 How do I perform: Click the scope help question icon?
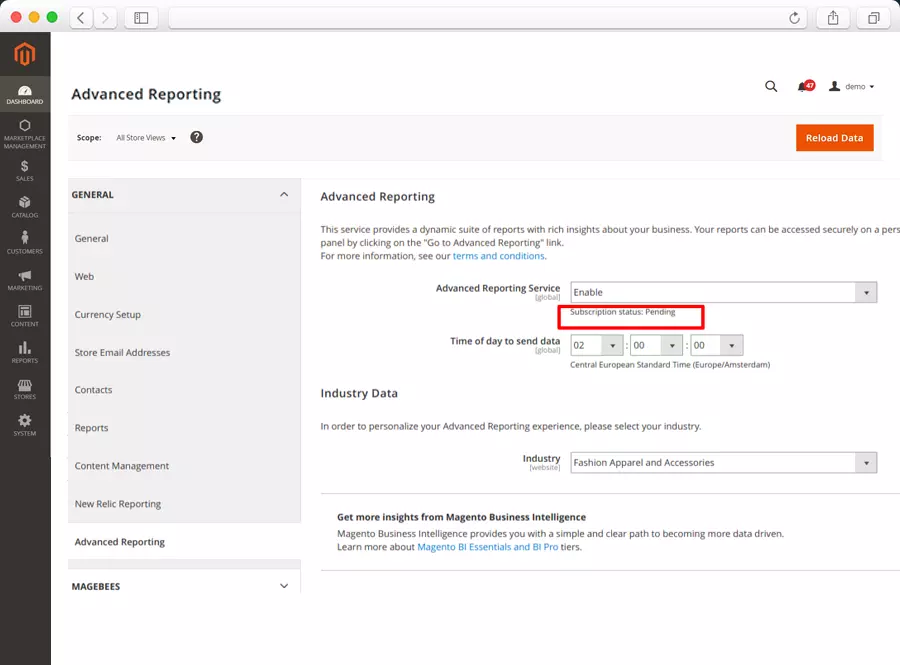[x=196, y=137]
